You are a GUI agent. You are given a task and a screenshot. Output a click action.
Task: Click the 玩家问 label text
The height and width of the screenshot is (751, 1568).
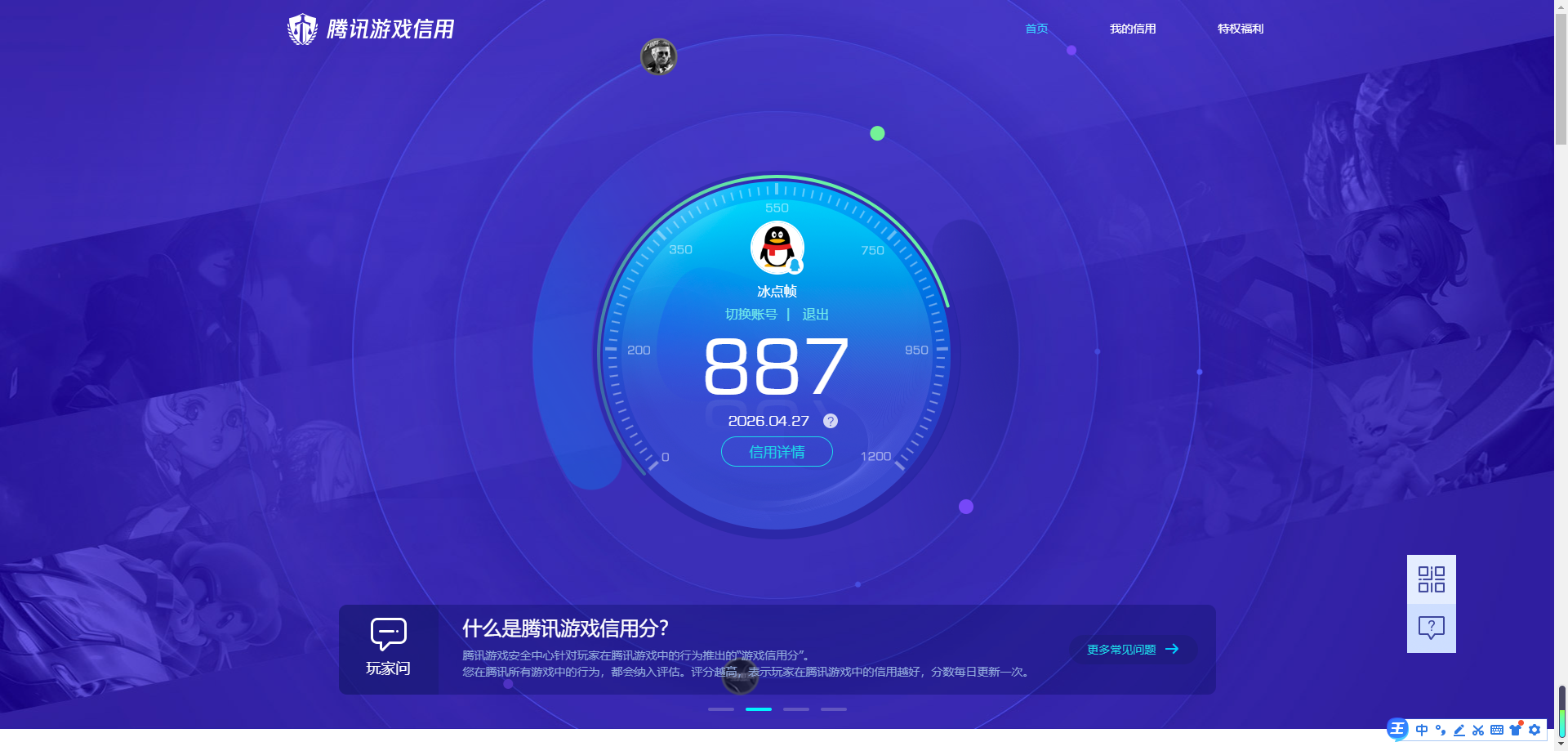point(388,668)
